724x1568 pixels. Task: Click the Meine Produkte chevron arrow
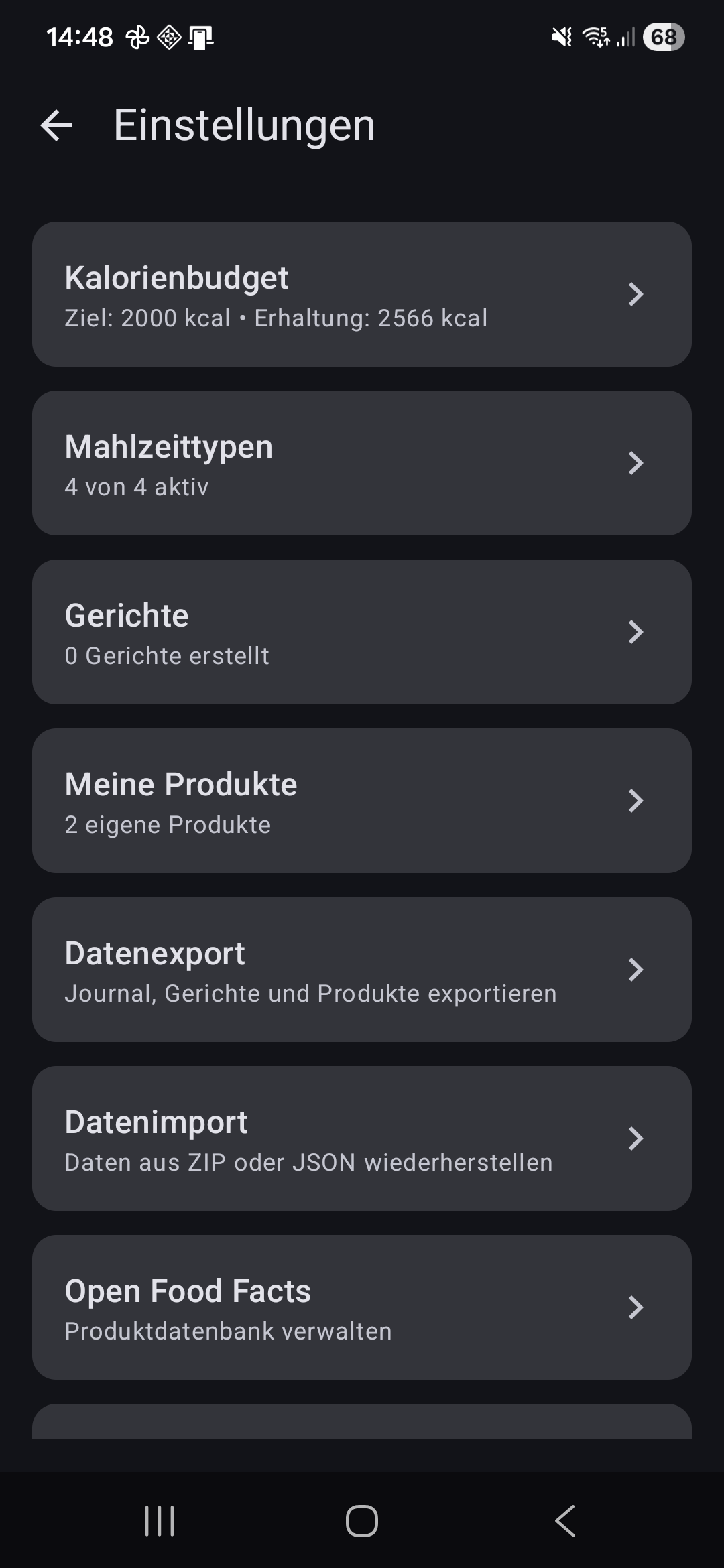pyautogui.click(x=636, y=801)
